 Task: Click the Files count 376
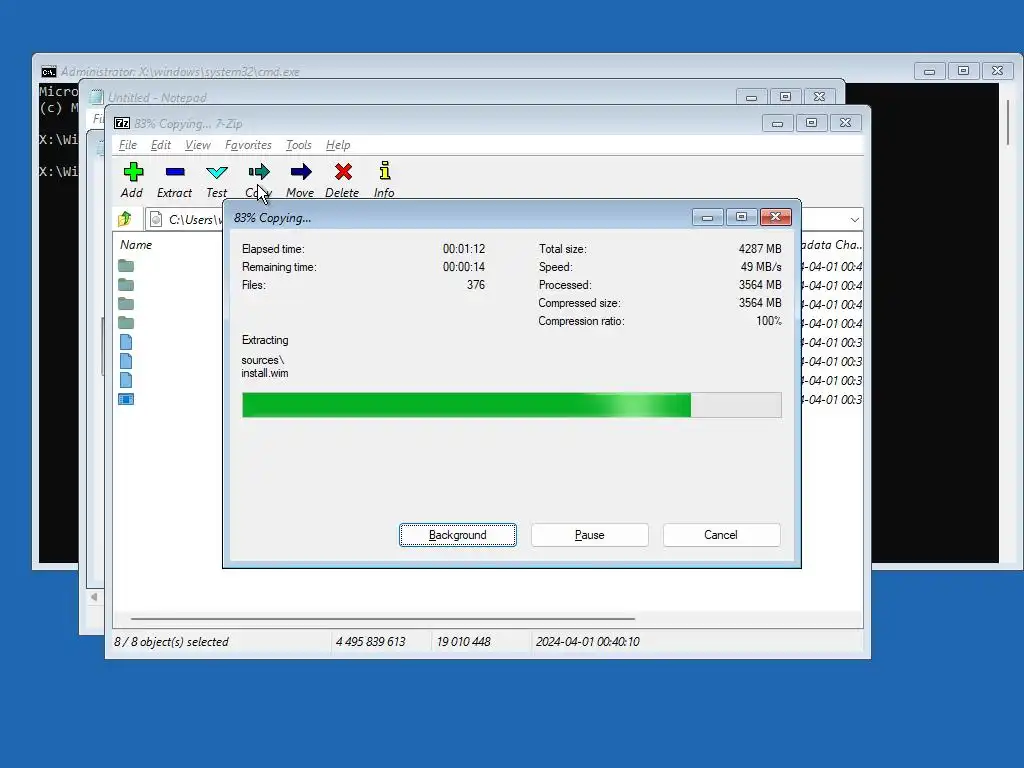point(475,285)
